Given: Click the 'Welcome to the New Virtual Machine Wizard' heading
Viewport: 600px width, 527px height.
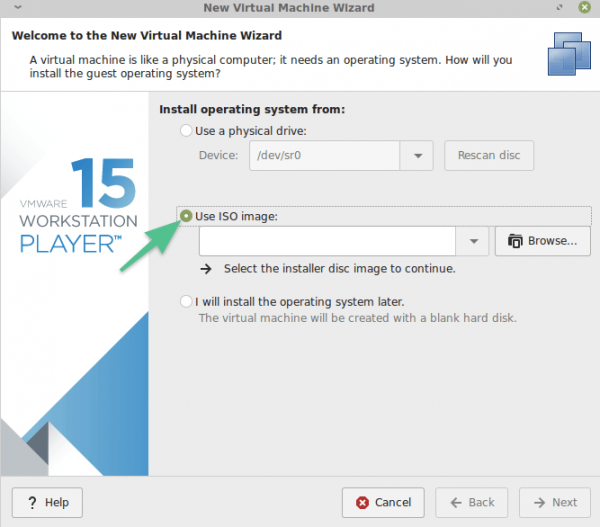Looking at the screenshot, I should 147,36.
